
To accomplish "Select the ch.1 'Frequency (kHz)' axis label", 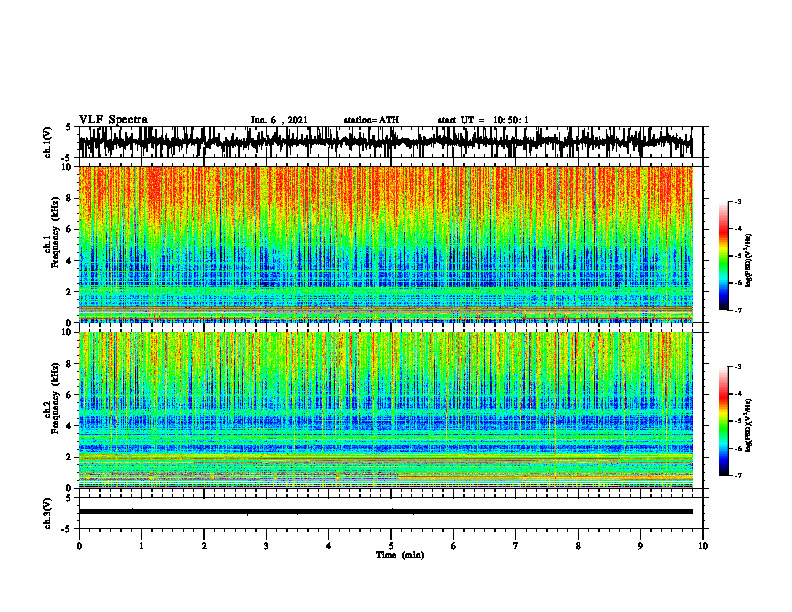I will pos(55,232).
